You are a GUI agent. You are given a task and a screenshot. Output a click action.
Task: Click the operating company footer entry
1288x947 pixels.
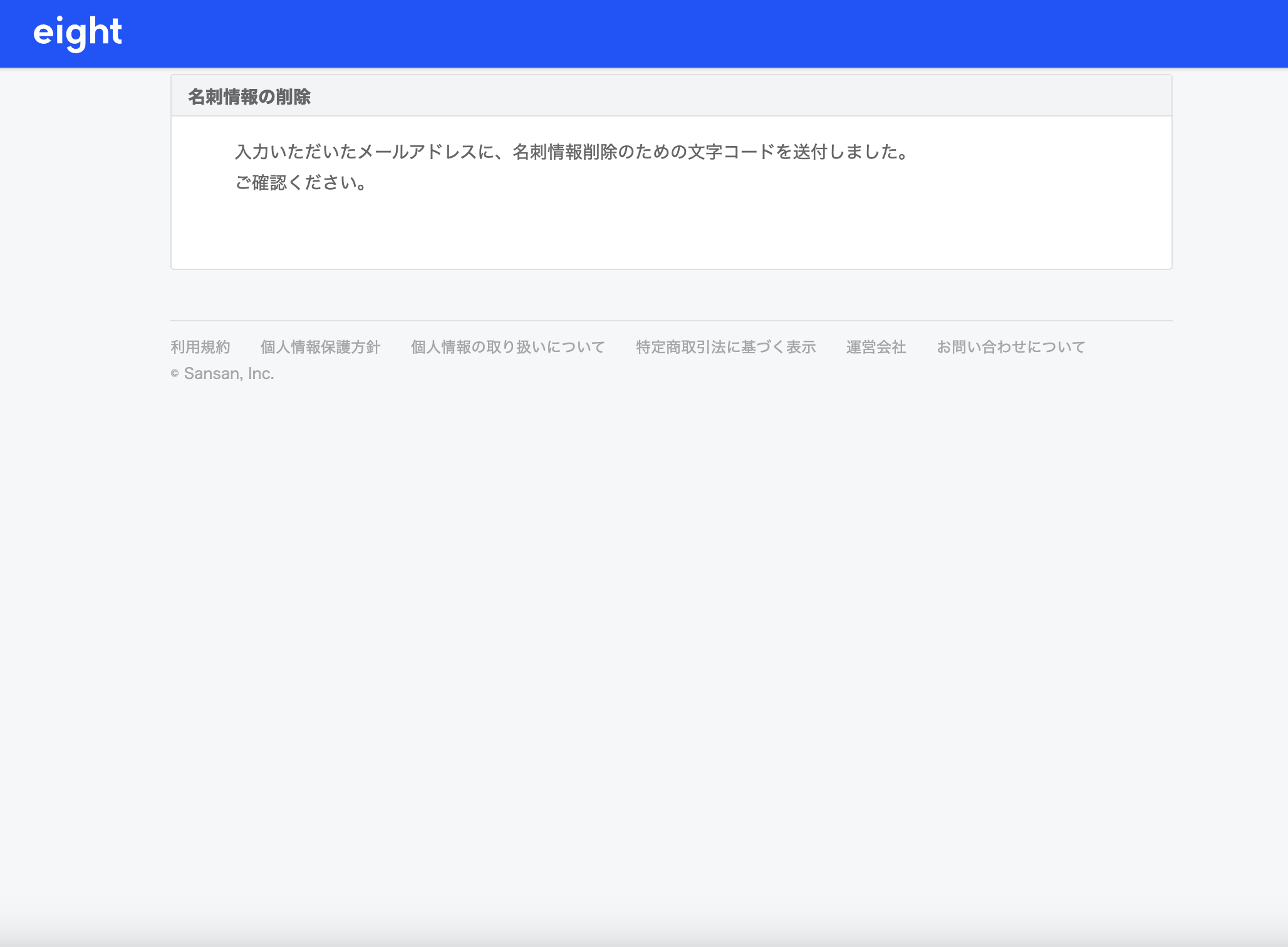876,346
